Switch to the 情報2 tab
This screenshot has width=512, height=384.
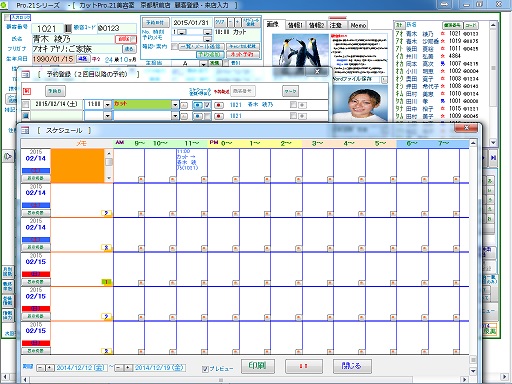pyautogui.click(x=316, y=25)
